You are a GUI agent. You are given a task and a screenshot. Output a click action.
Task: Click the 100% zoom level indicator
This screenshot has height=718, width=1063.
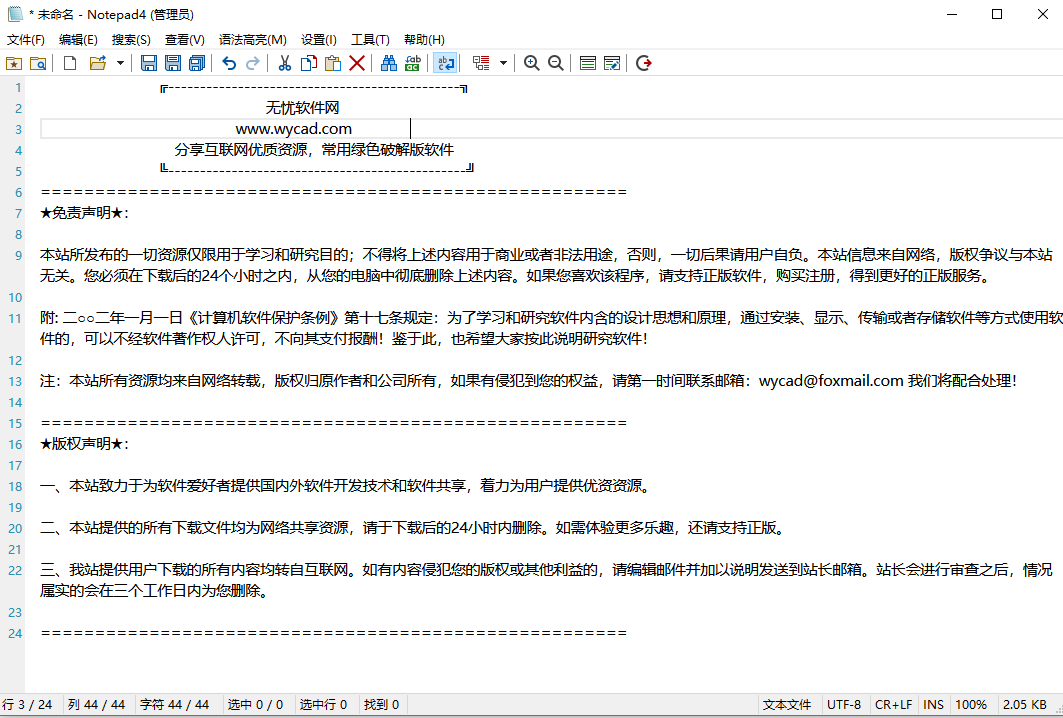pyautogui.click(x=971, y=704)
